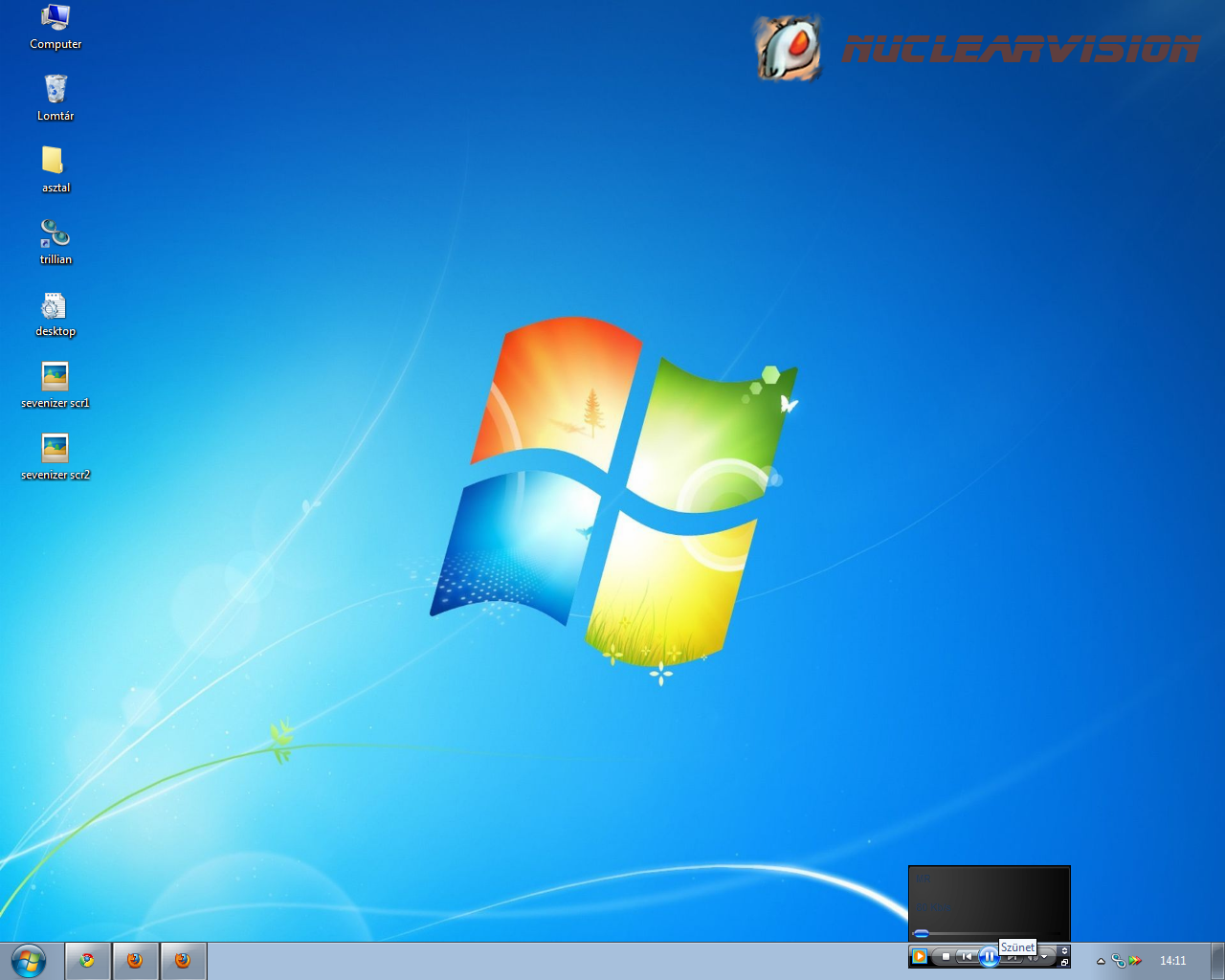This screenshot has width=1225, height=980.
Task: Open the Firefox button beside Chrome
Action: coord(135,960)
